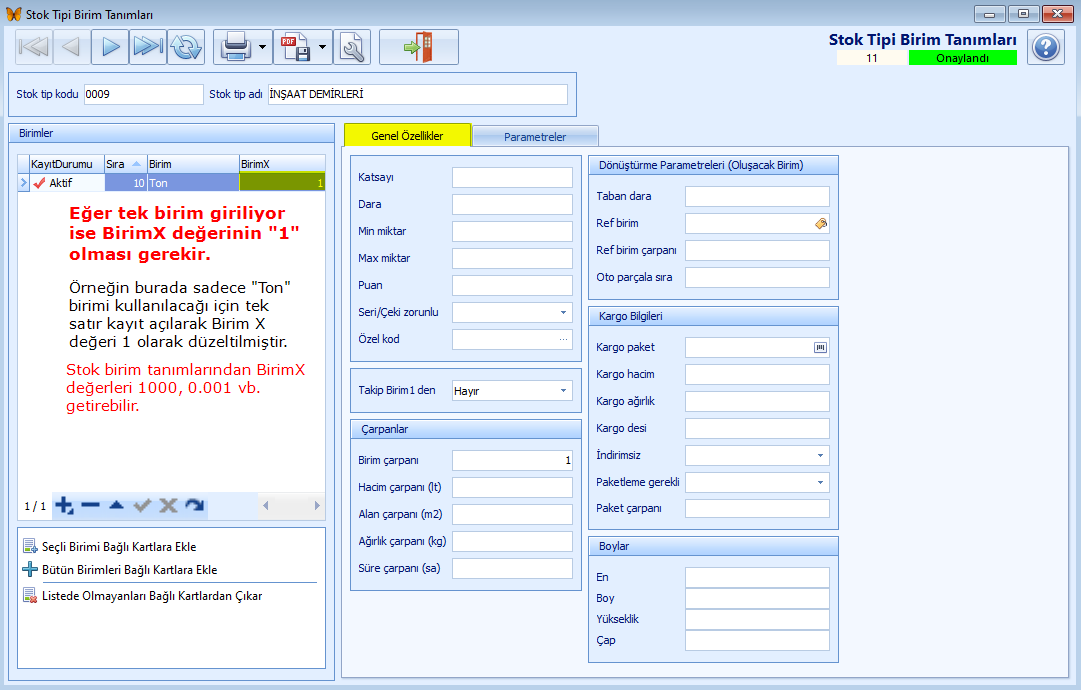Viewport: 1081px width, 690px height.
Task: Click the Özel kod ellipsis button
Action: tap(563, 339)
